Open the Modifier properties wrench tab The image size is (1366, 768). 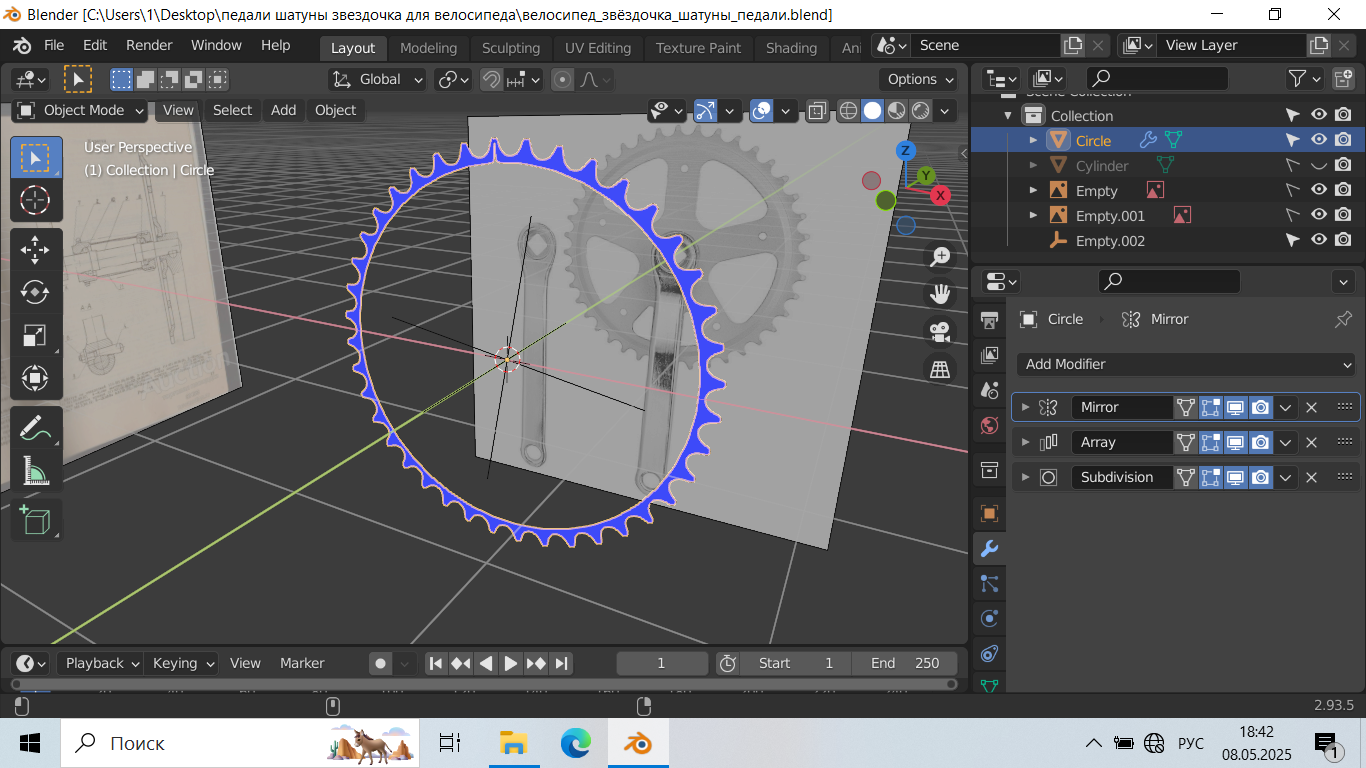pos(989,548)
